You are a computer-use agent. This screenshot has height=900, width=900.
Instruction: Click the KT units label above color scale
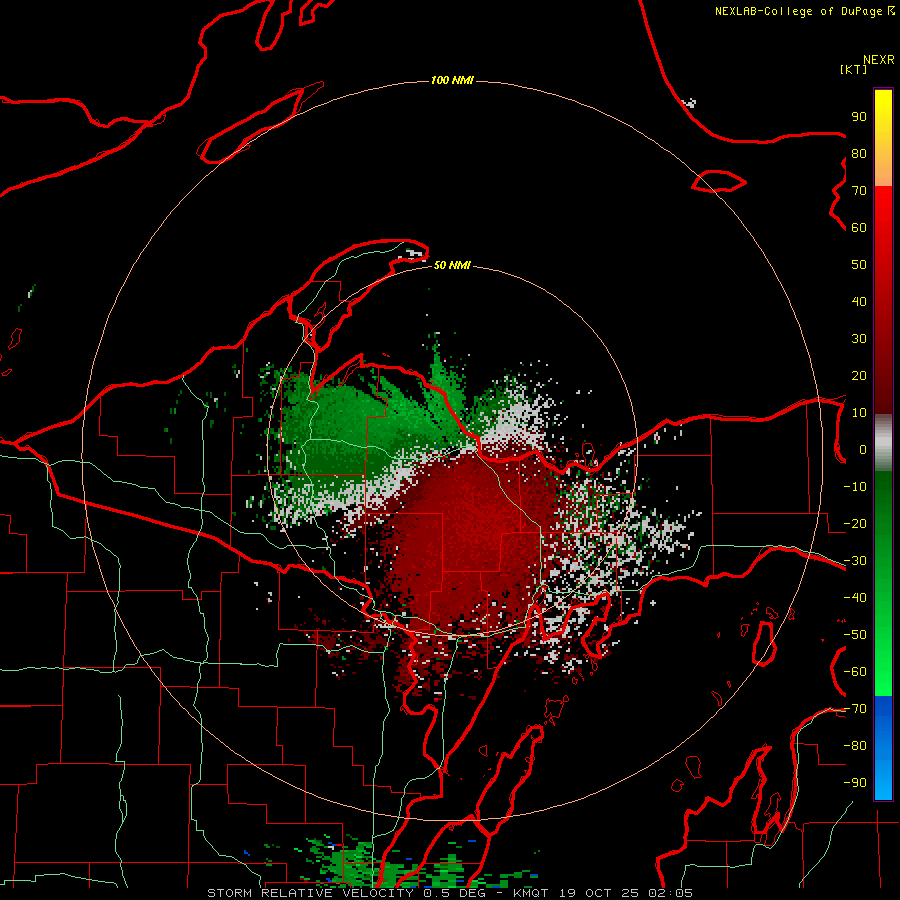tap(854, 69)
